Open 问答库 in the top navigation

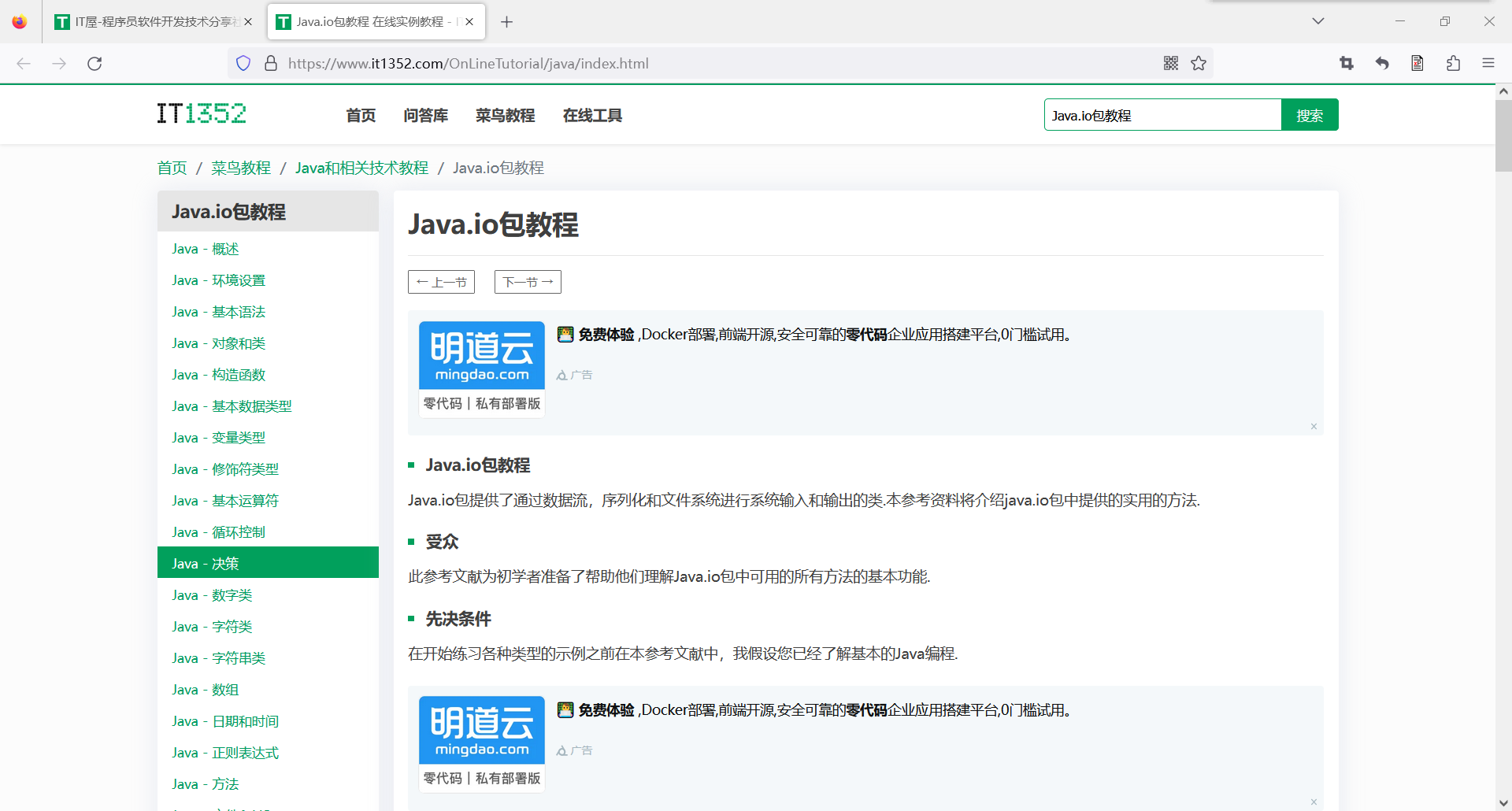426,116
